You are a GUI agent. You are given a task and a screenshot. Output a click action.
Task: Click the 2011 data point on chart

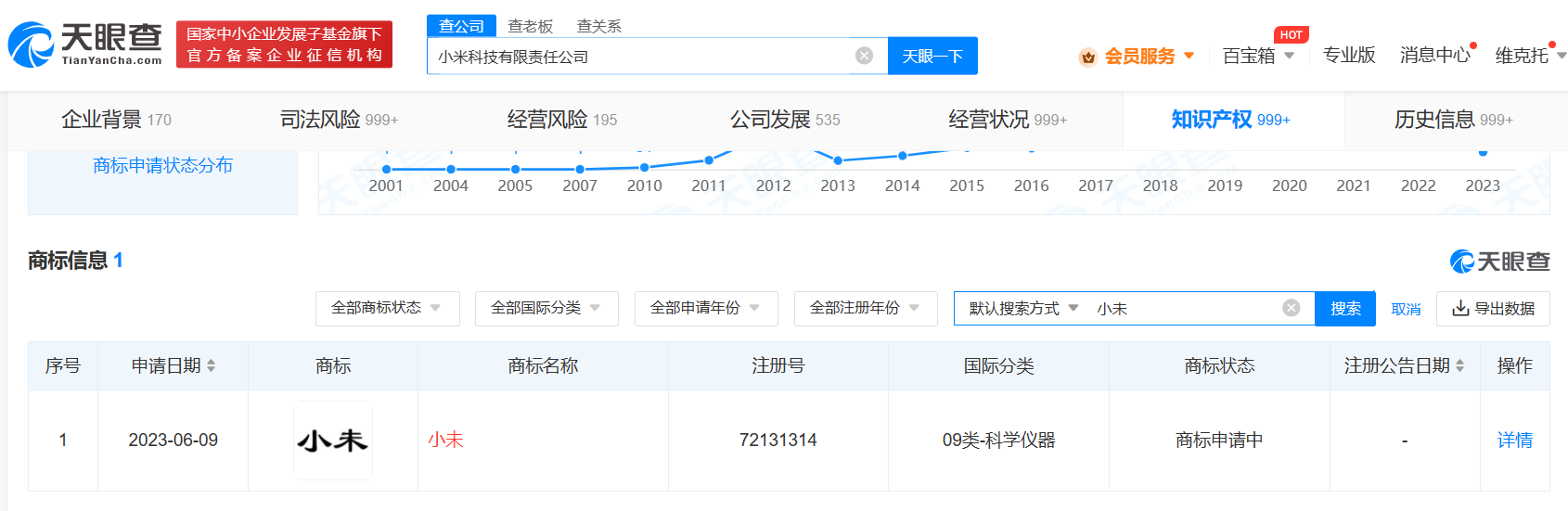tap(709, 160)
